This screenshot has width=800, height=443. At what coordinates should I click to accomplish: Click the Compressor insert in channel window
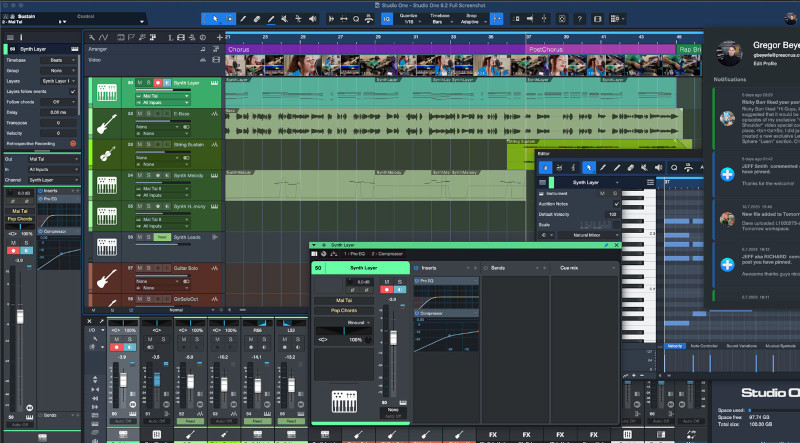446,313
